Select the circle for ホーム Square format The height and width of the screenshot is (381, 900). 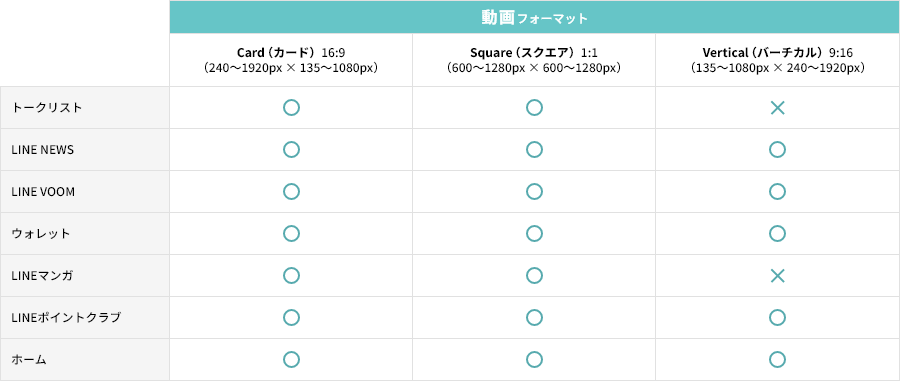click(534, 360)
